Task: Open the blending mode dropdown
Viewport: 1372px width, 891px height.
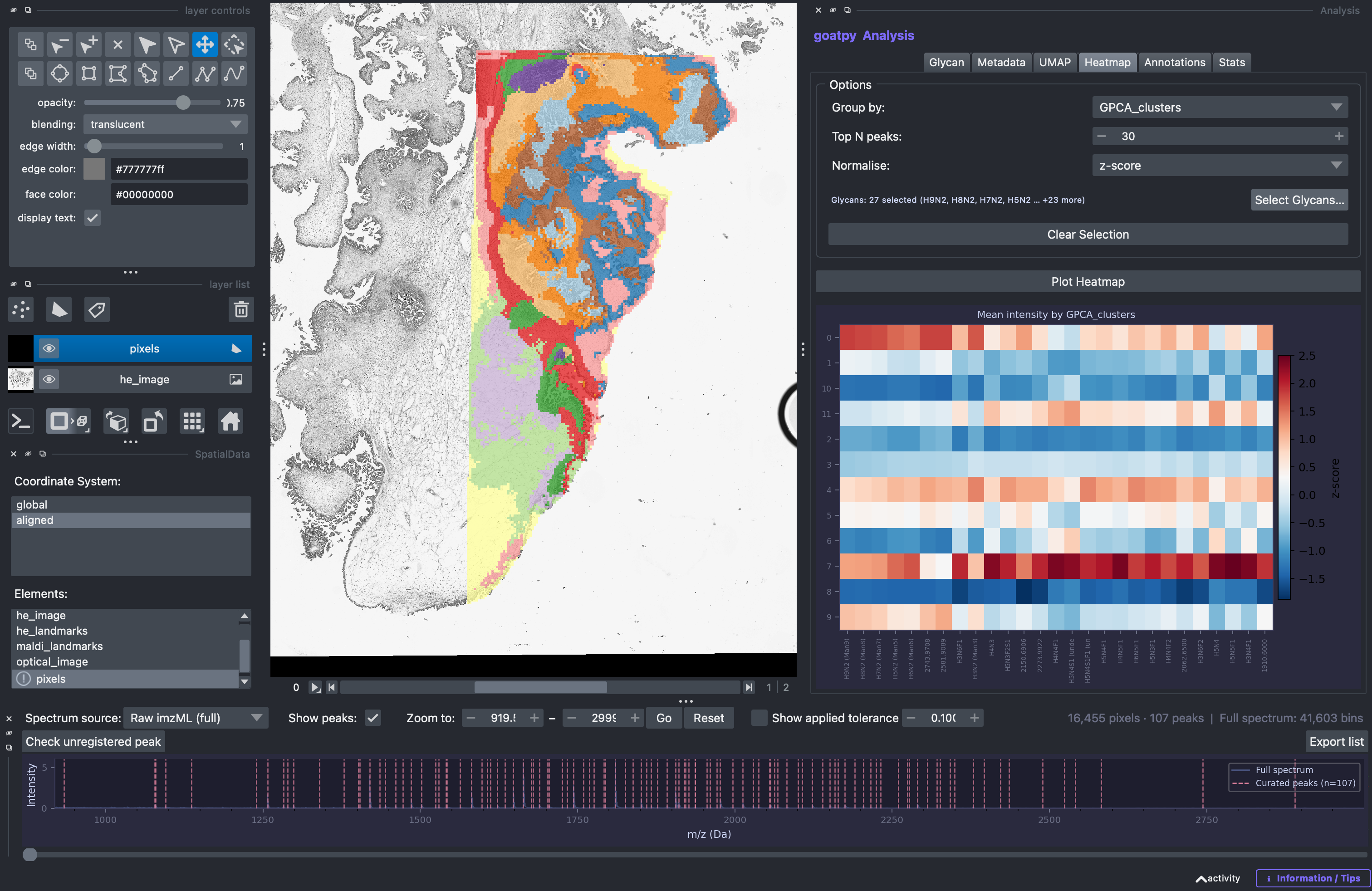Action: 166,124
